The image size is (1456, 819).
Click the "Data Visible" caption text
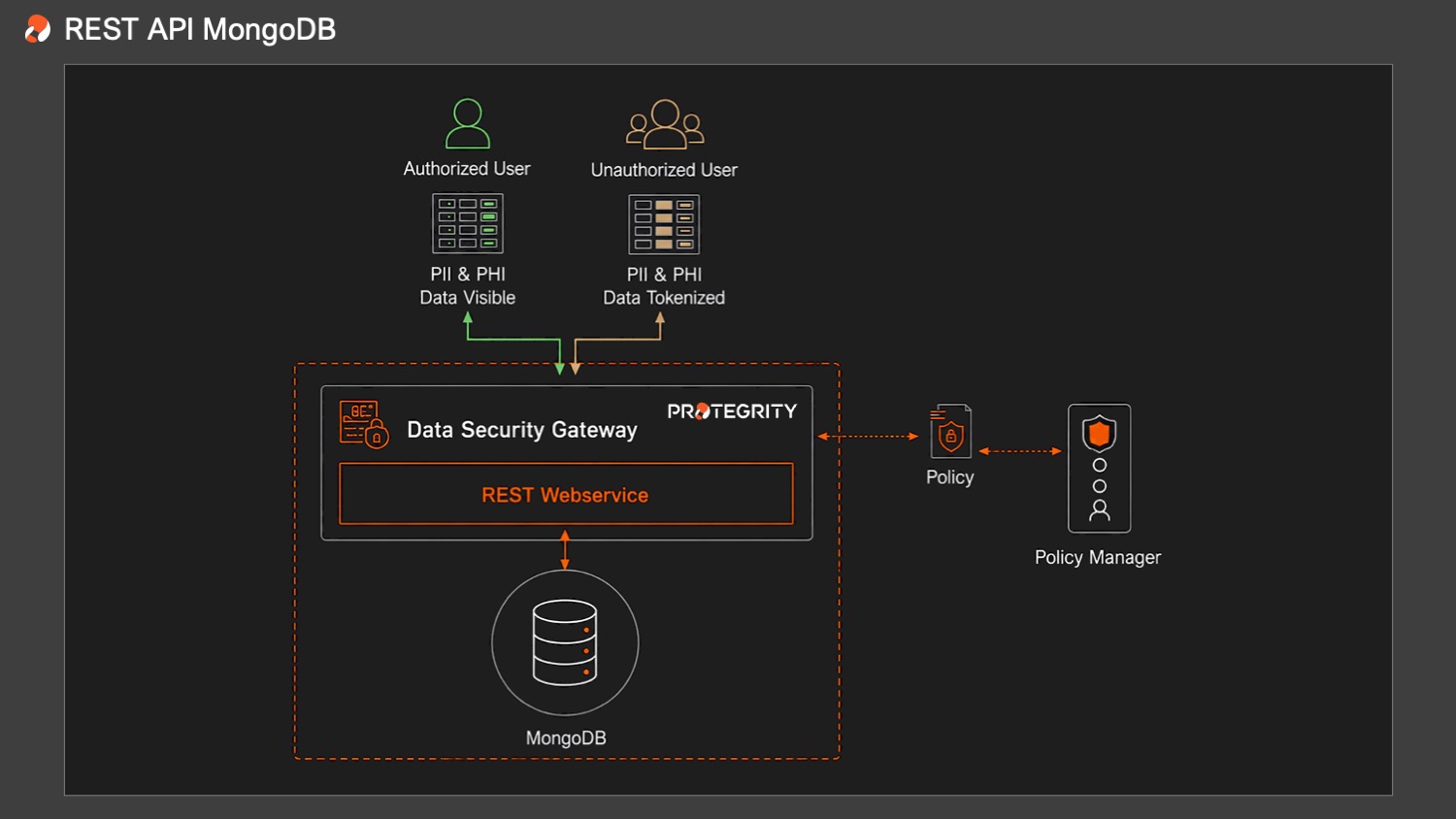click(468, 298)
